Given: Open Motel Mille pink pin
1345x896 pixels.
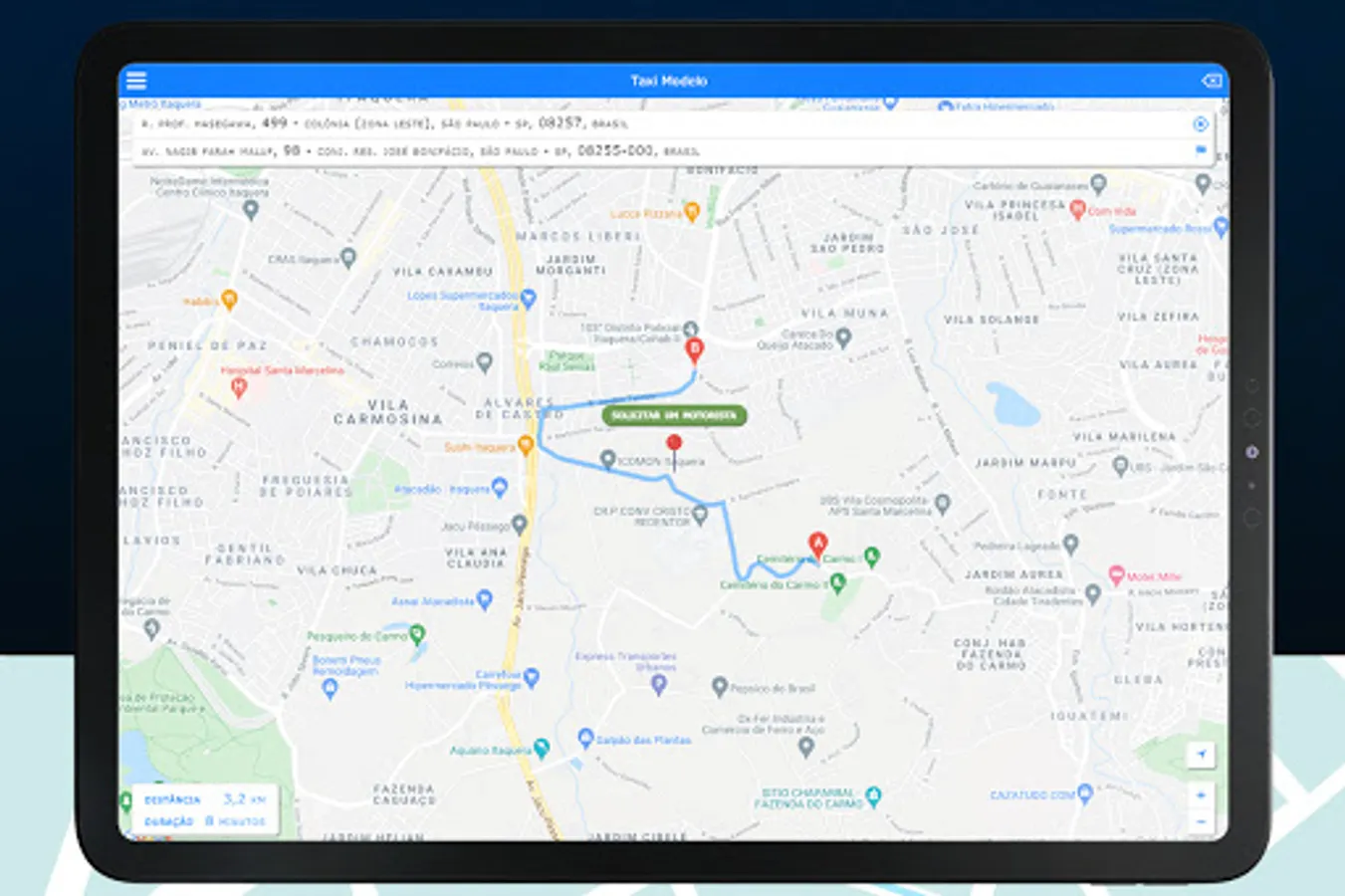Looking at the screenshot, I should click(x=1116, y=575).
